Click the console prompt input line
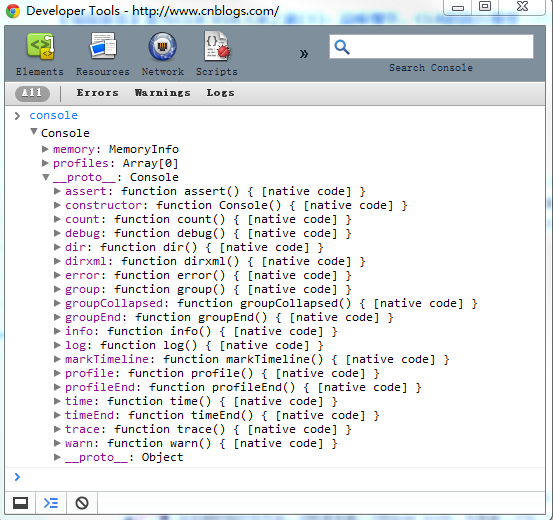The image size is (553, 520). [275, 477]
